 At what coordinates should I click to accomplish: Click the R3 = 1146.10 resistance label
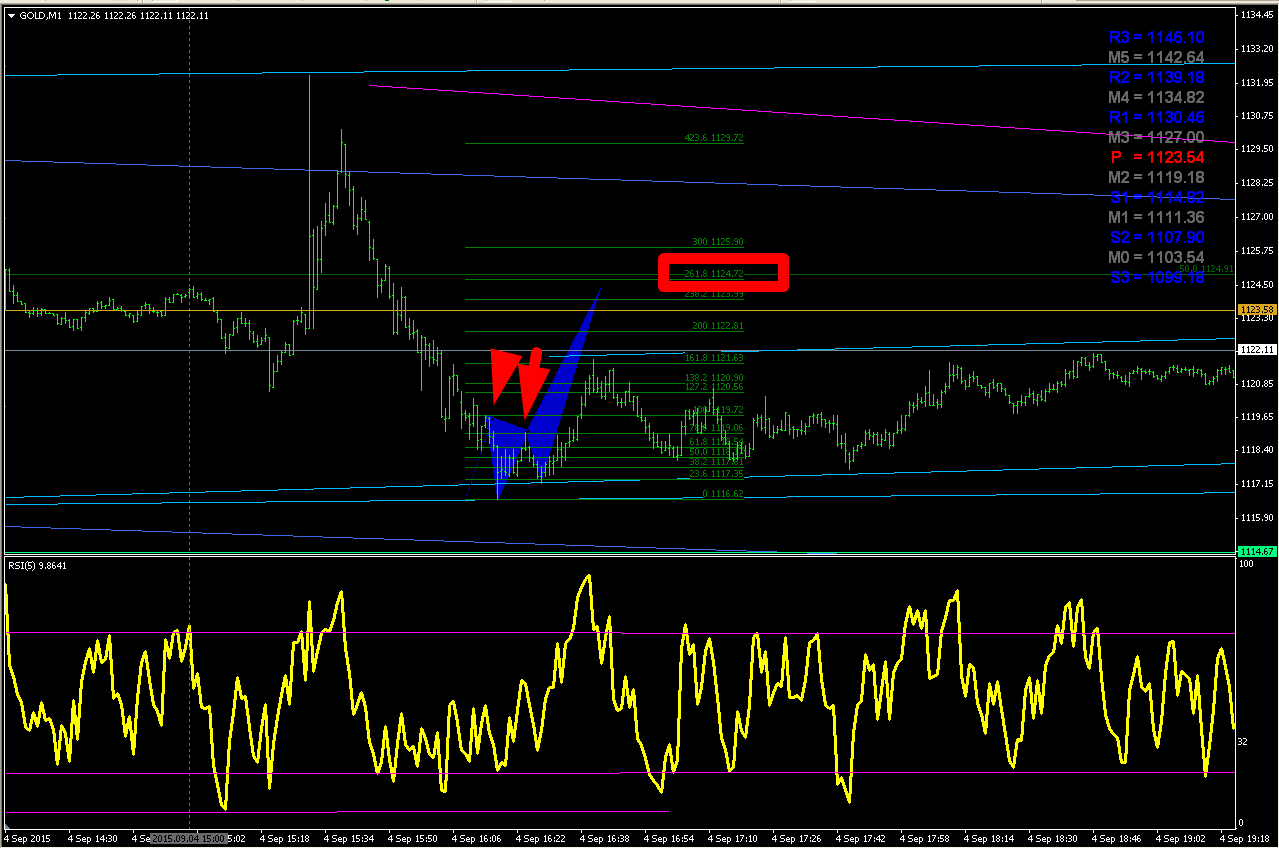tap(1157, 37)
